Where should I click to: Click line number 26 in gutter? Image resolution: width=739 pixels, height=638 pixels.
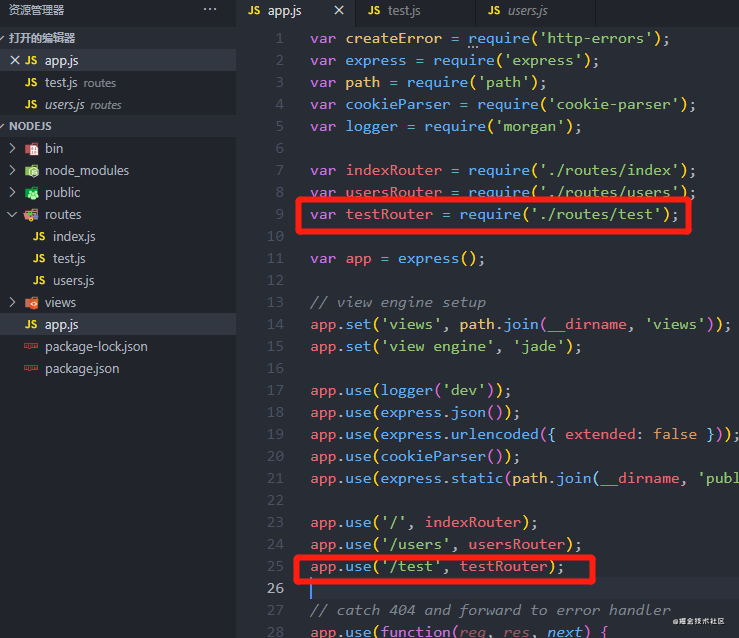[276, 588]
